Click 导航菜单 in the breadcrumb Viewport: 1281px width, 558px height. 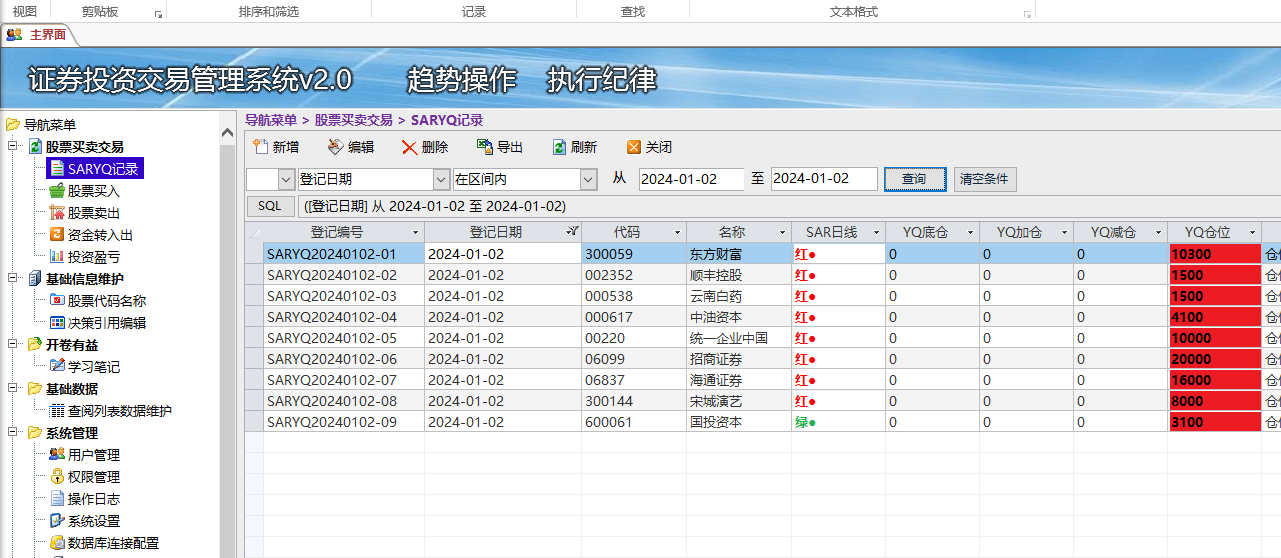[x=271, y=120]
